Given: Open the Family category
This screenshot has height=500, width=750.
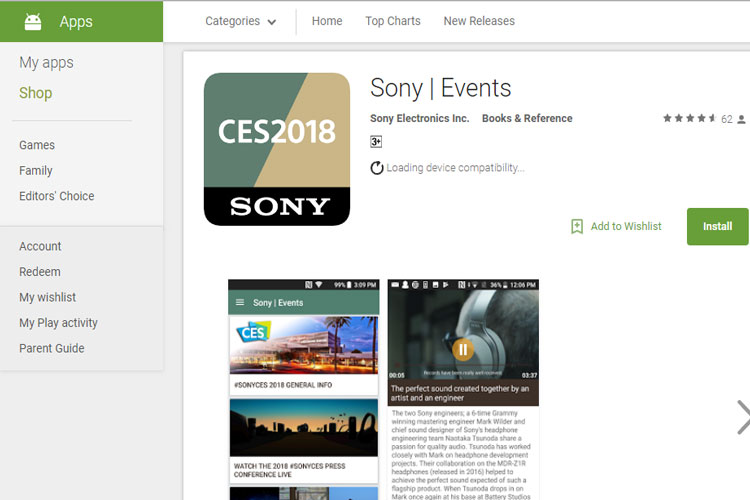Looking at the screenshot, I should tap(35, 170).
